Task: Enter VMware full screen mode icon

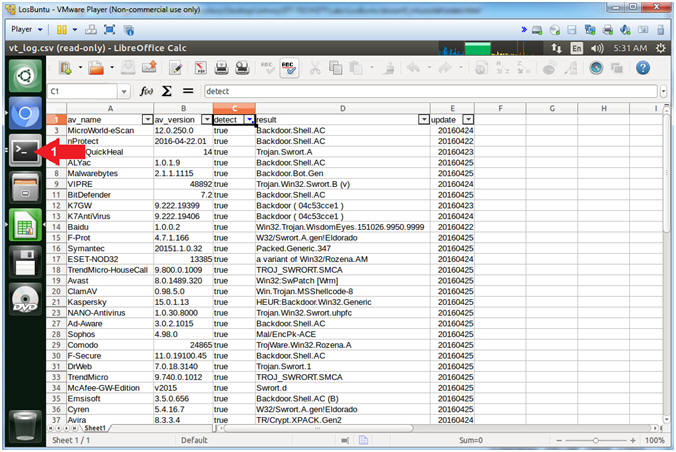Action: tap(110, 29)
